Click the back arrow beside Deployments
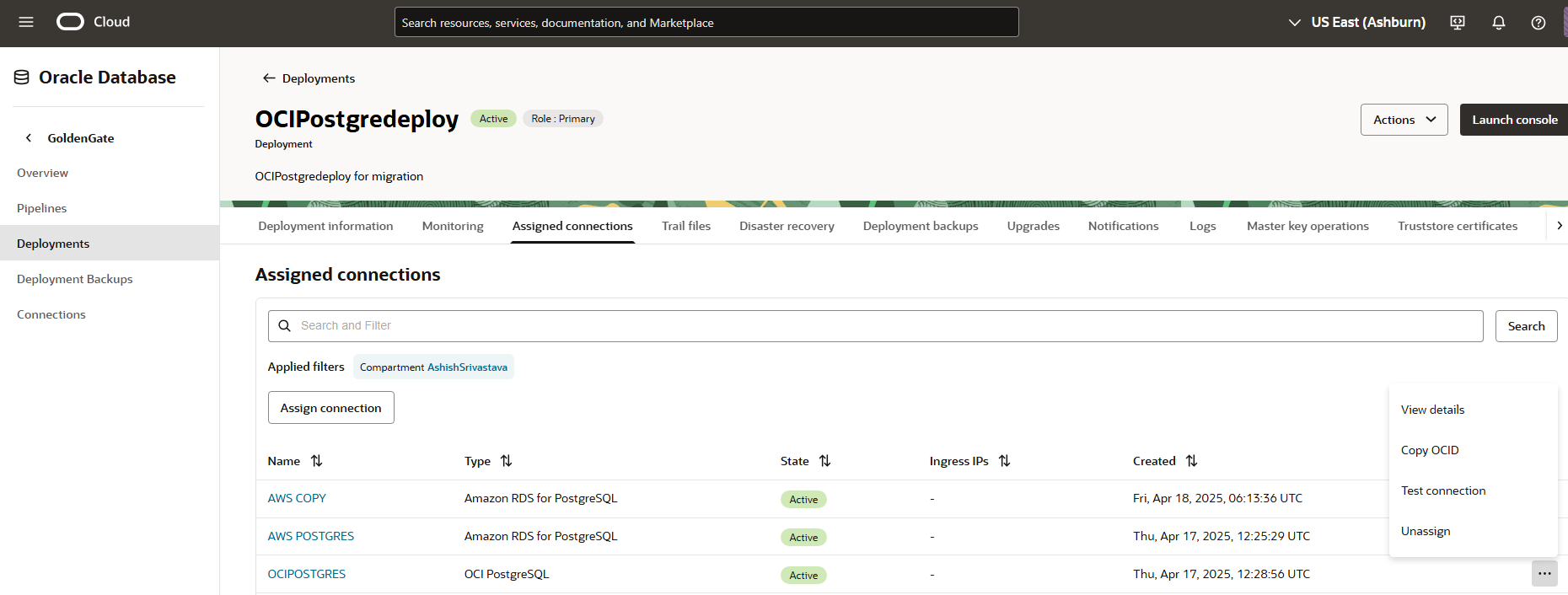The image size is (1568, 595). point(269,78)
